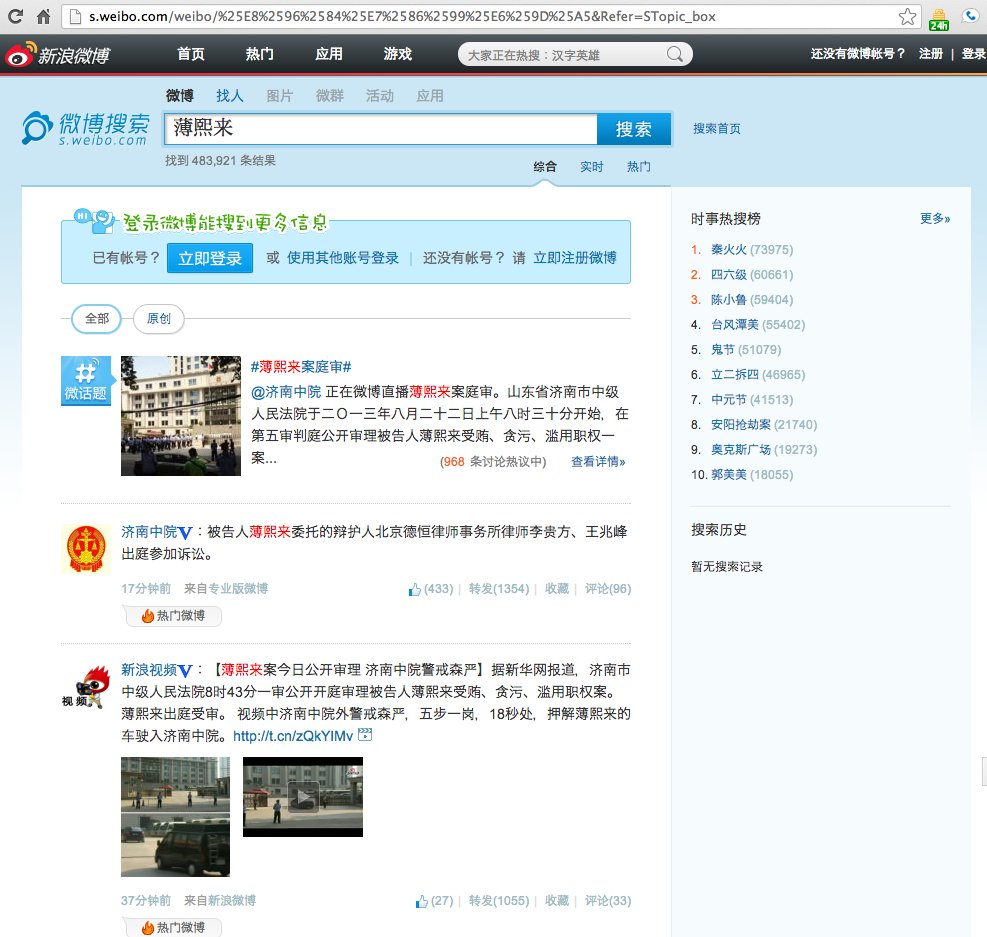
Task: Expand topic with 查看详情 link
Action: click(598, 462)
